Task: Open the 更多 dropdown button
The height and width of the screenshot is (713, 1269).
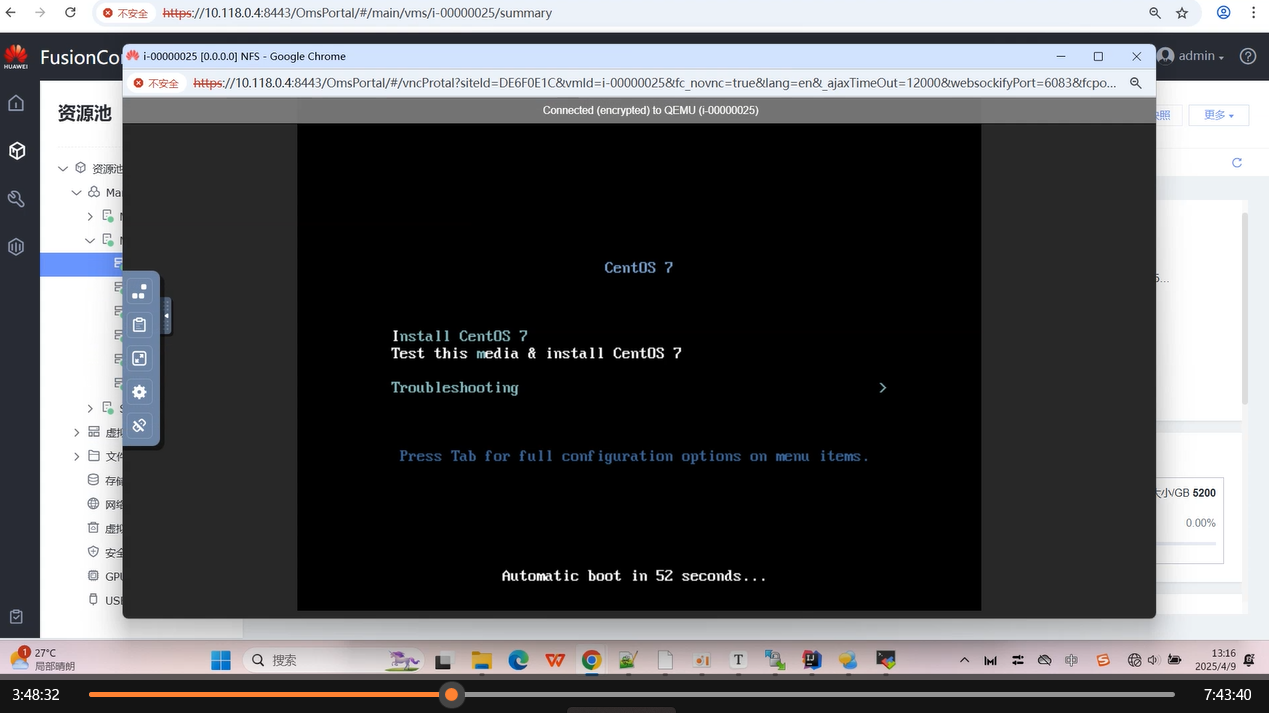Action: 1218,115
